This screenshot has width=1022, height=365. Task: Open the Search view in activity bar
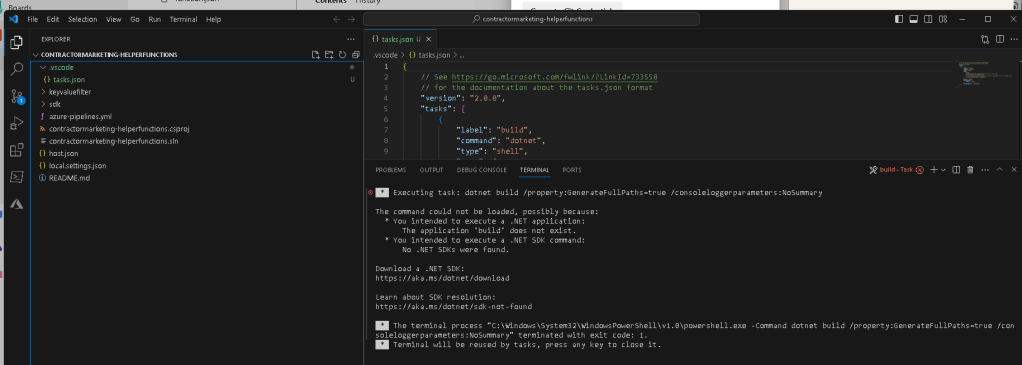click(17, 69)
